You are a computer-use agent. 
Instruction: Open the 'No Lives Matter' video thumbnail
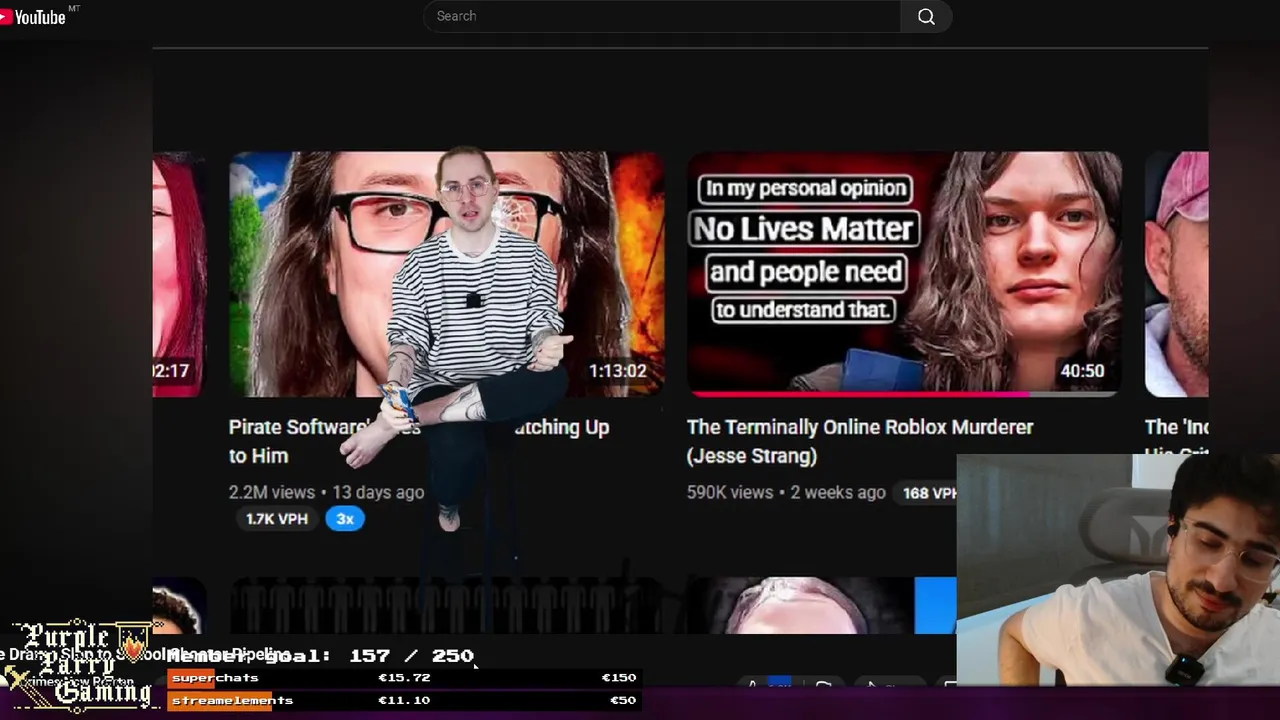pyautogui.click(x=904, y=274)
